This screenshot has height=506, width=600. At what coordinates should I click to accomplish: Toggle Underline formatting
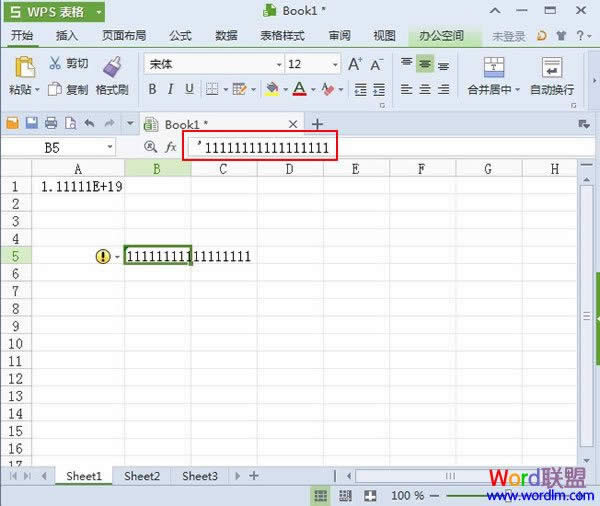tap(188, 89)
